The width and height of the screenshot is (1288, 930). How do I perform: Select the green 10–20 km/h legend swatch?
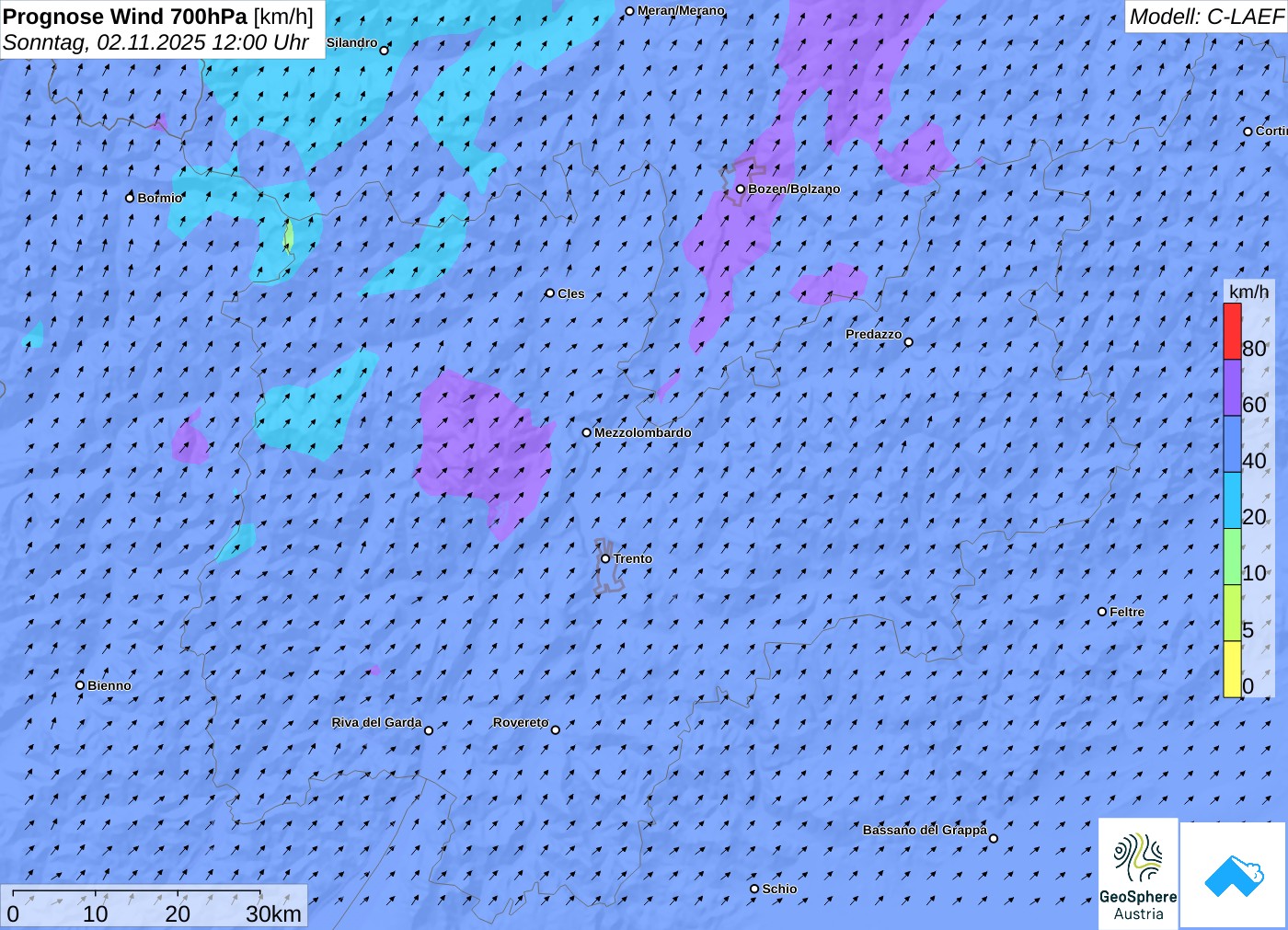point(1232,557)
